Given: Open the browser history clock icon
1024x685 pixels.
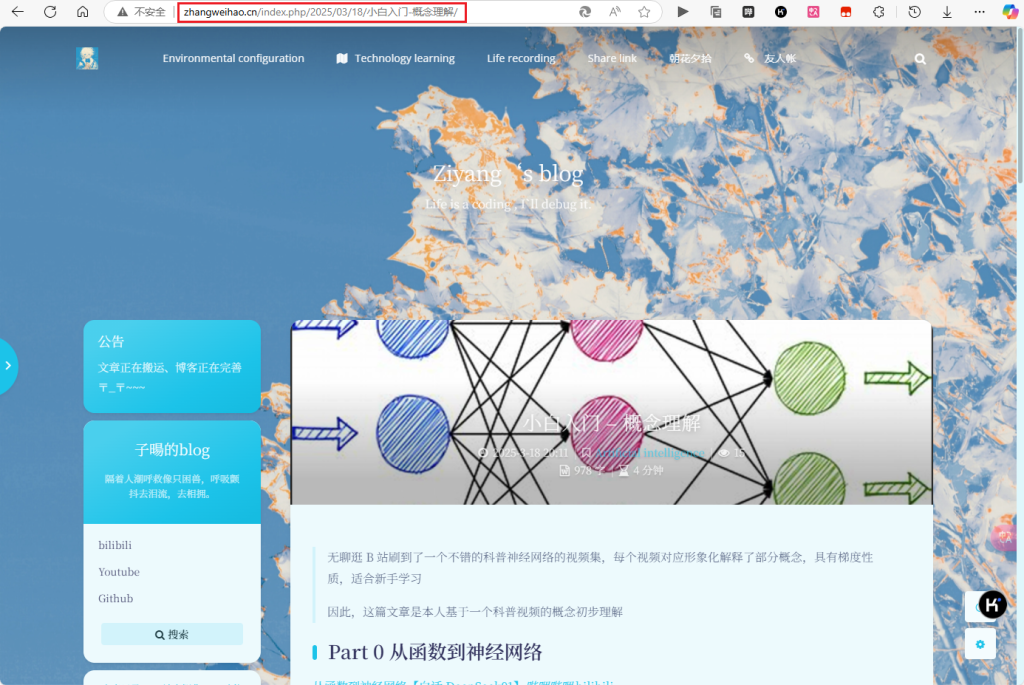Looking at the screenshot, I should pos(914,12).
